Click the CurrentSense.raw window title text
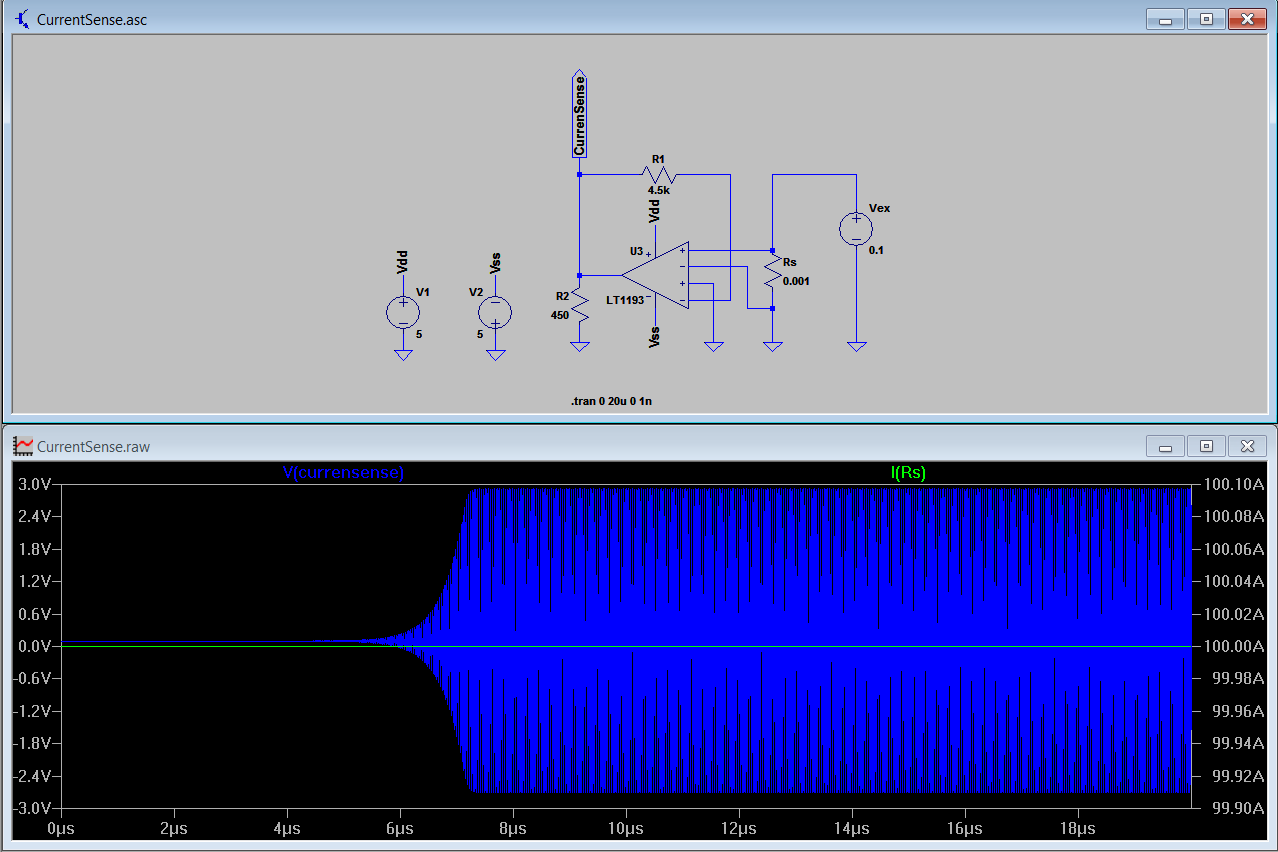 (x=94, y=447)
